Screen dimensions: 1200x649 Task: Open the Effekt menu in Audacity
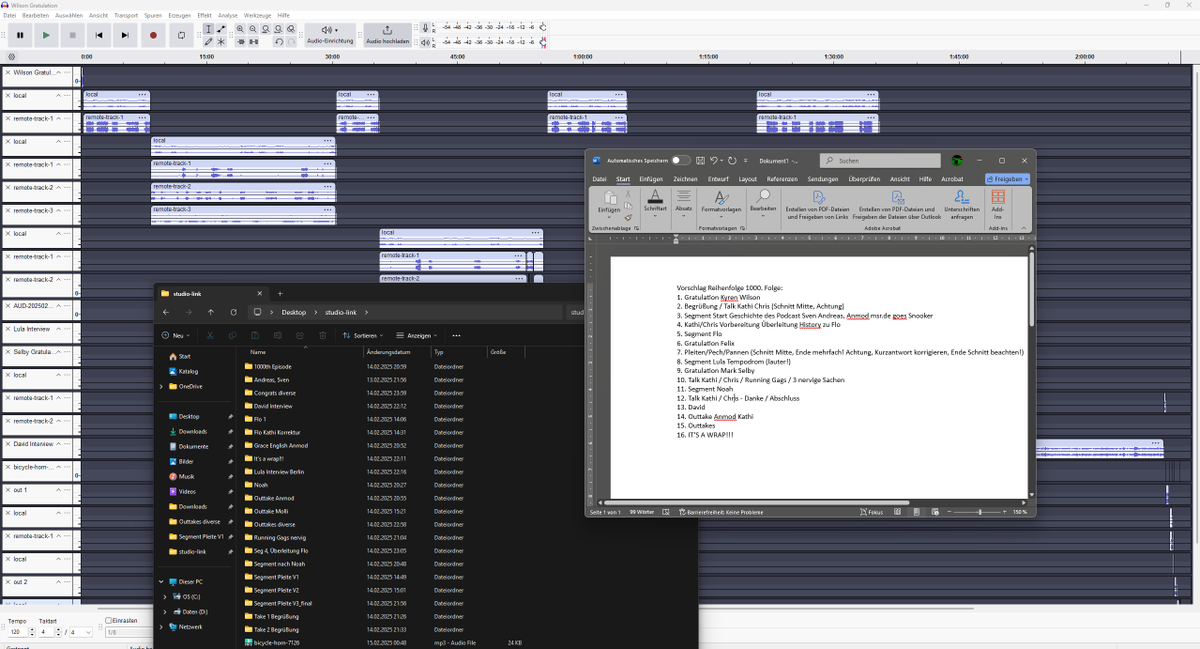[x=204, y=16]
